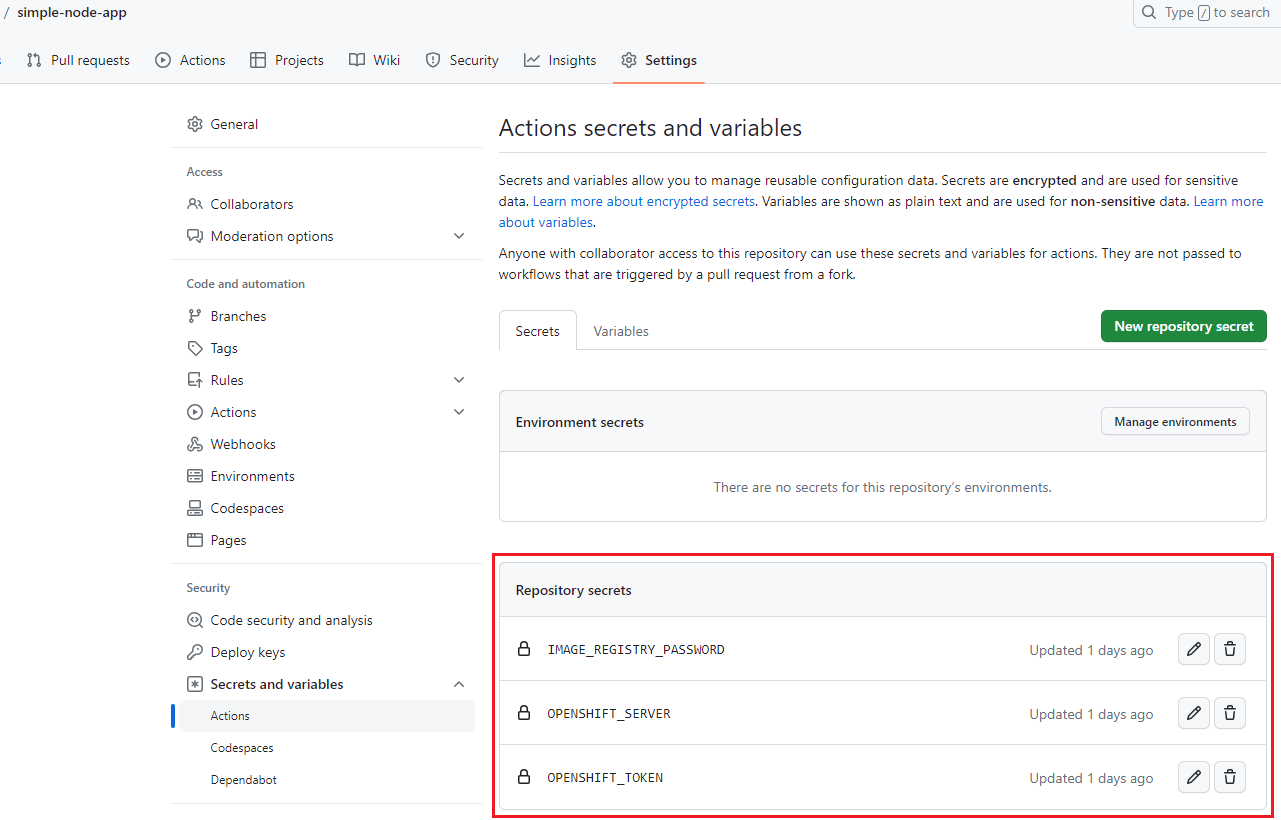Click the search magnifier icon

click(1150, 13)
